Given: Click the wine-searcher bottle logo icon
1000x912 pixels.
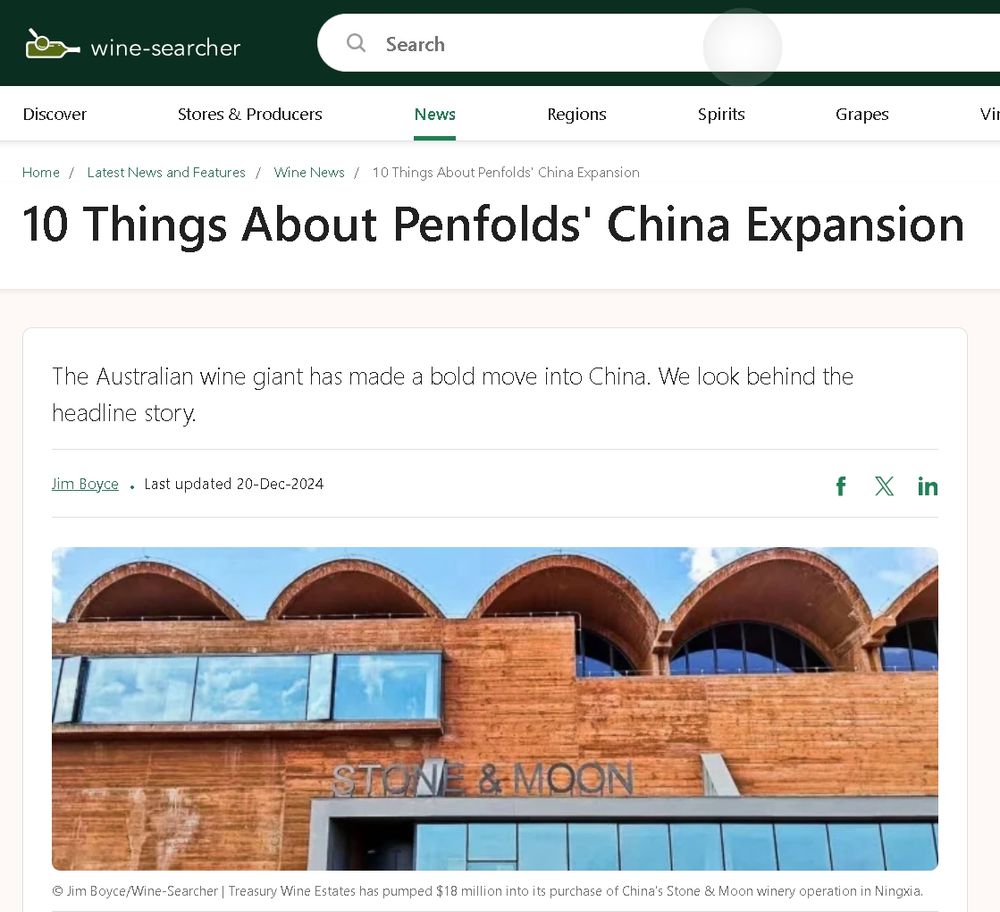Looking at the screenshot, I should point(53,45).
